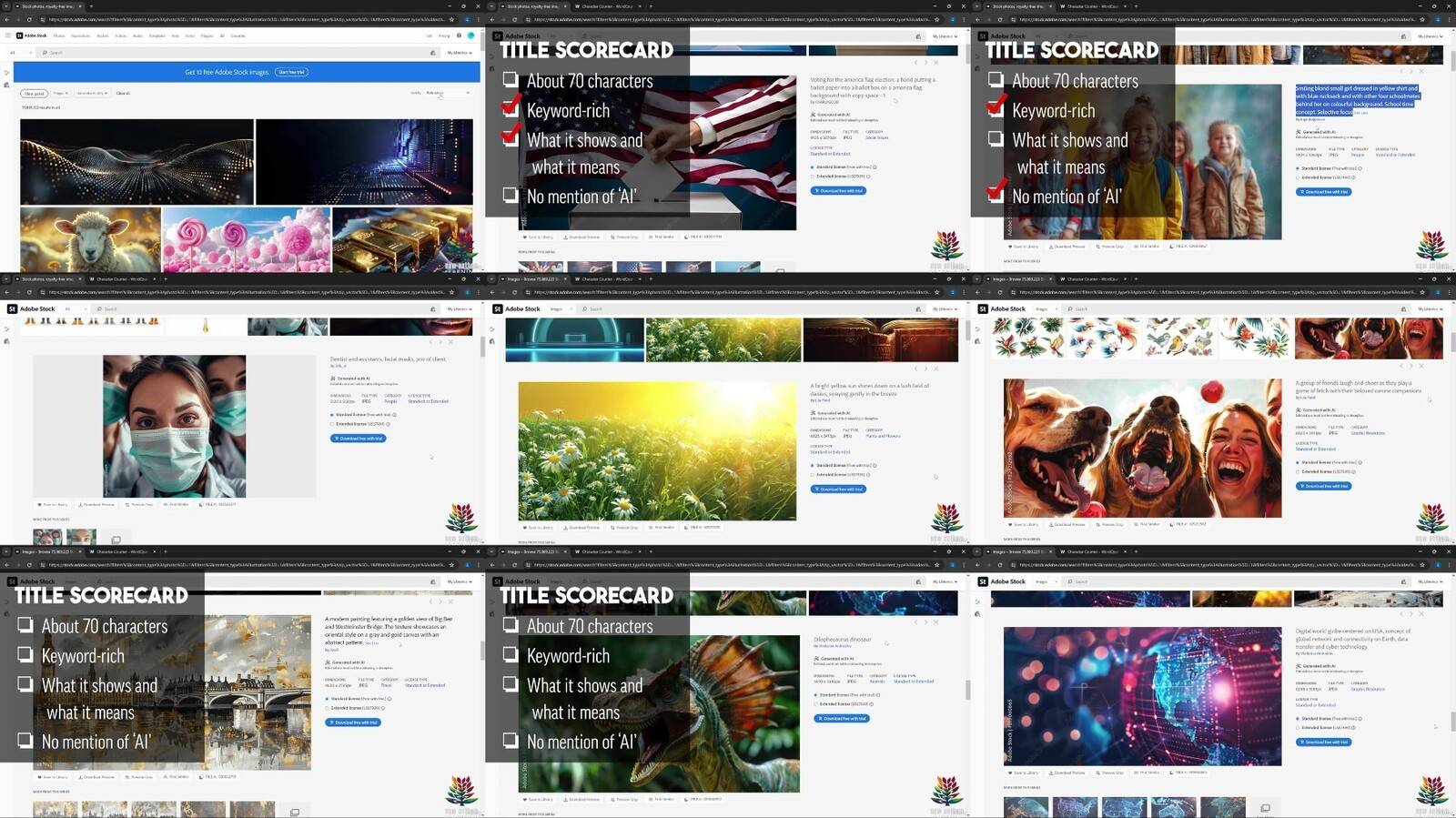Open a new tab in the digital globe browser window
Screen dimensions: 1456x818
click(x=1136, y=551)
